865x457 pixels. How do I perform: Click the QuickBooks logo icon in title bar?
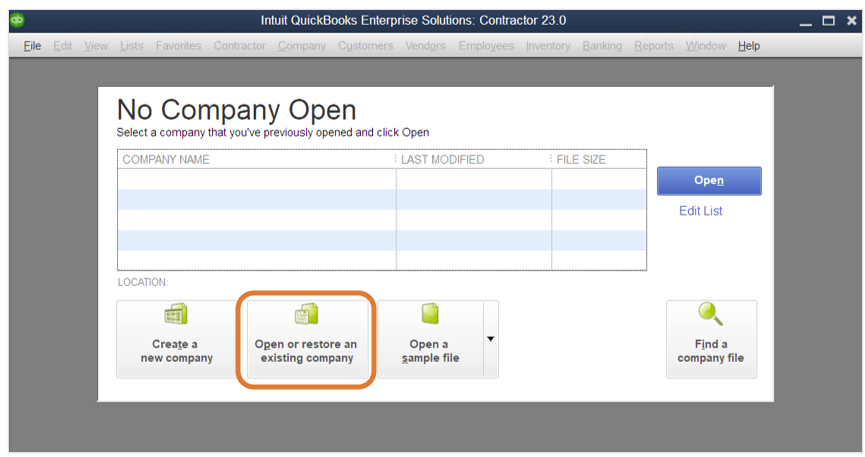point(17,19)
